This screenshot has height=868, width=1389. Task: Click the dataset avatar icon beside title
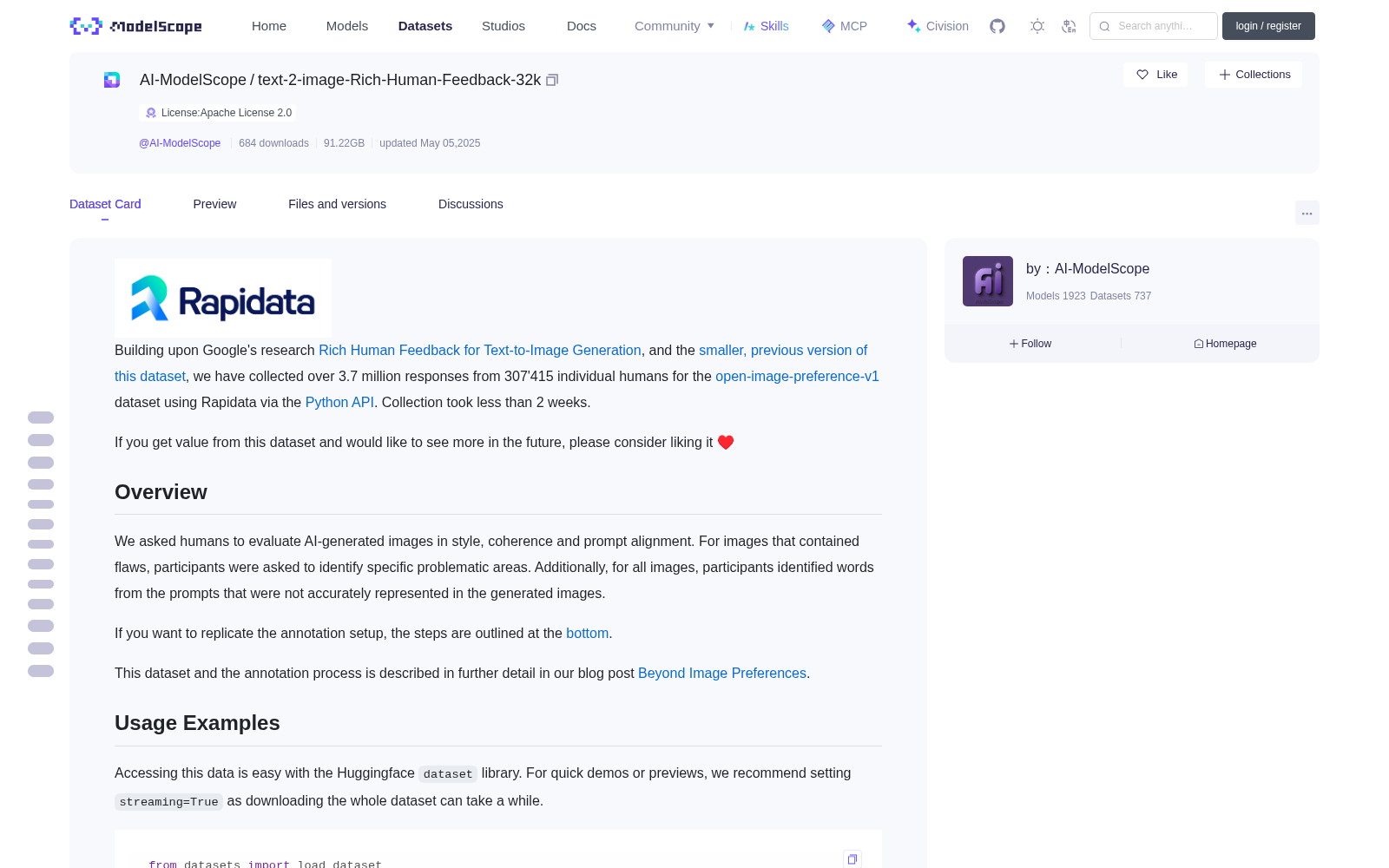click(112, 80)
